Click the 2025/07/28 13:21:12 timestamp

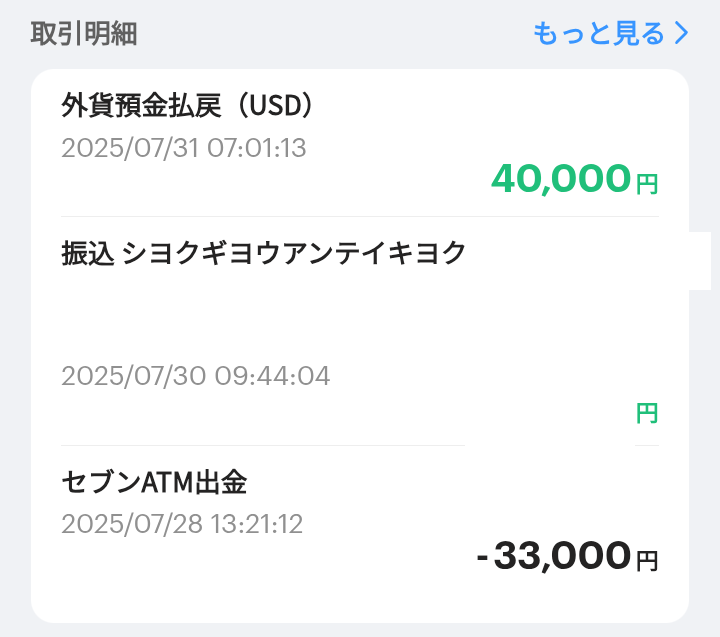(182, 523)
